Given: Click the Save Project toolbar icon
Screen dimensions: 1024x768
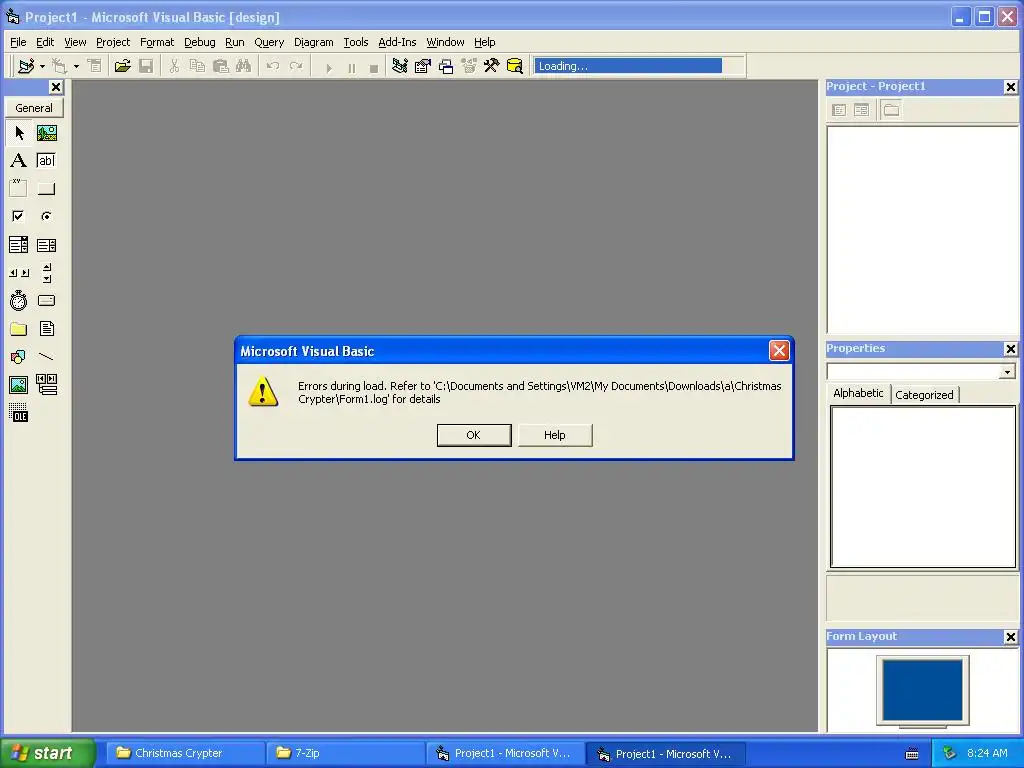Looking at the screenshot, I should pyautogui.click(x=146, y=66).
